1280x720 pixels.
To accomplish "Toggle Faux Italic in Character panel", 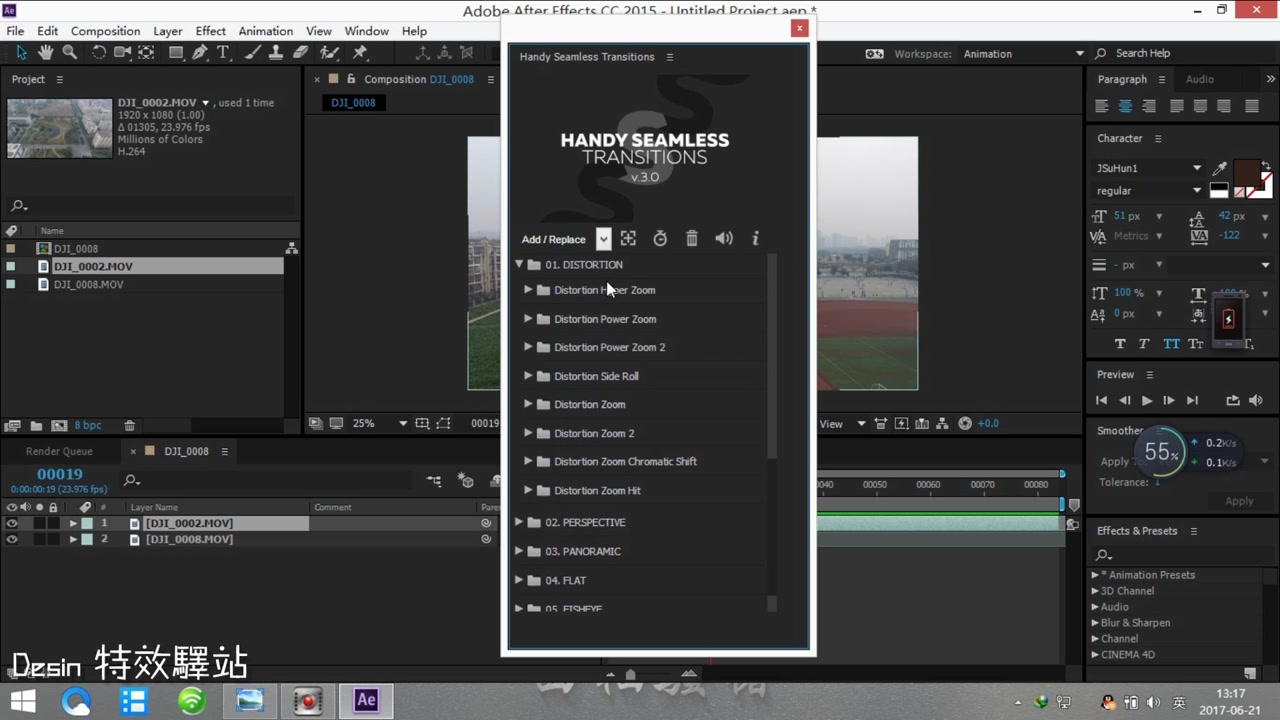I will pos(1144,343).
